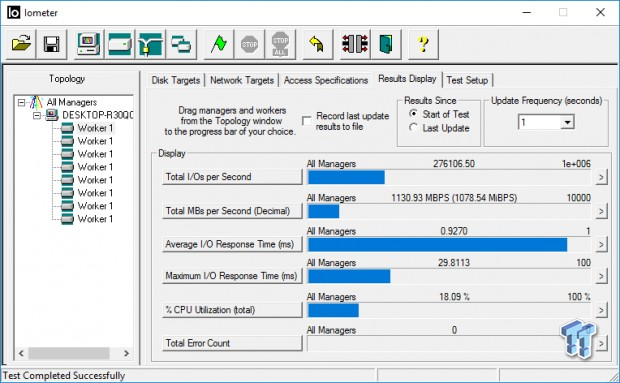Open the Access Specifications tab
620x383 pixels.
(326, 80)
